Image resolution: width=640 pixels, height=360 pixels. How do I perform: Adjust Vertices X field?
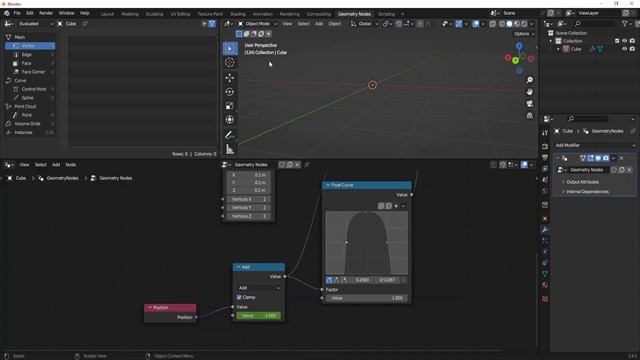[x=249, y=200]
